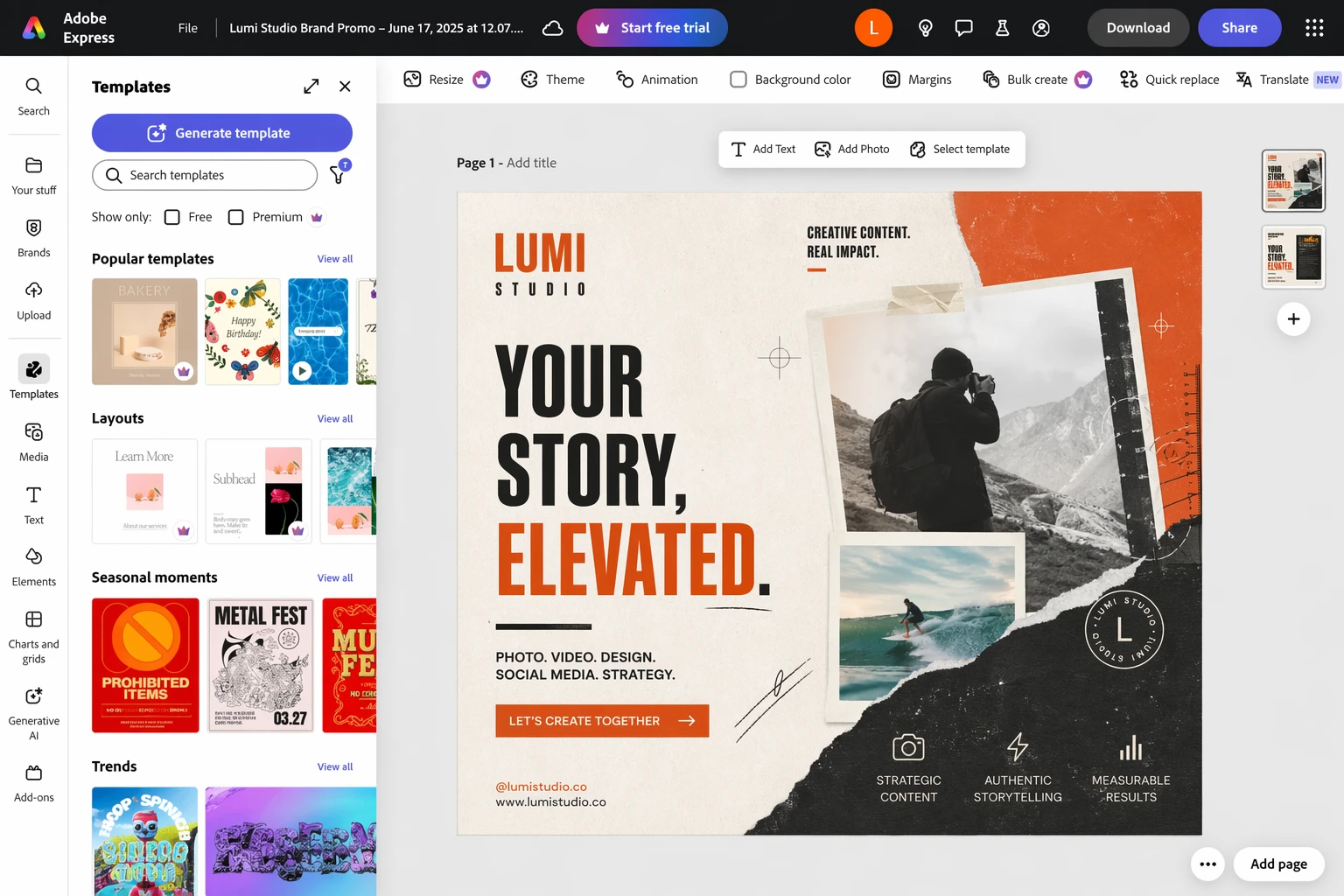Check the Premium filter checkbox
1344x896 pixels.
[236, 217]
